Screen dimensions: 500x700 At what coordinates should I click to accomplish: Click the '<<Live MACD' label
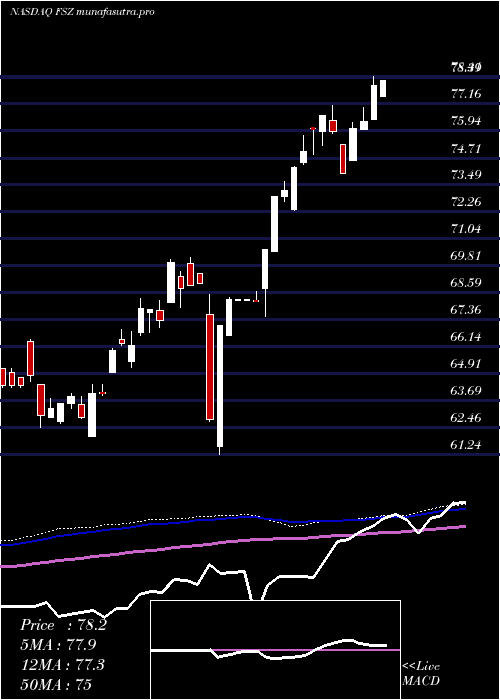(421, 674)
